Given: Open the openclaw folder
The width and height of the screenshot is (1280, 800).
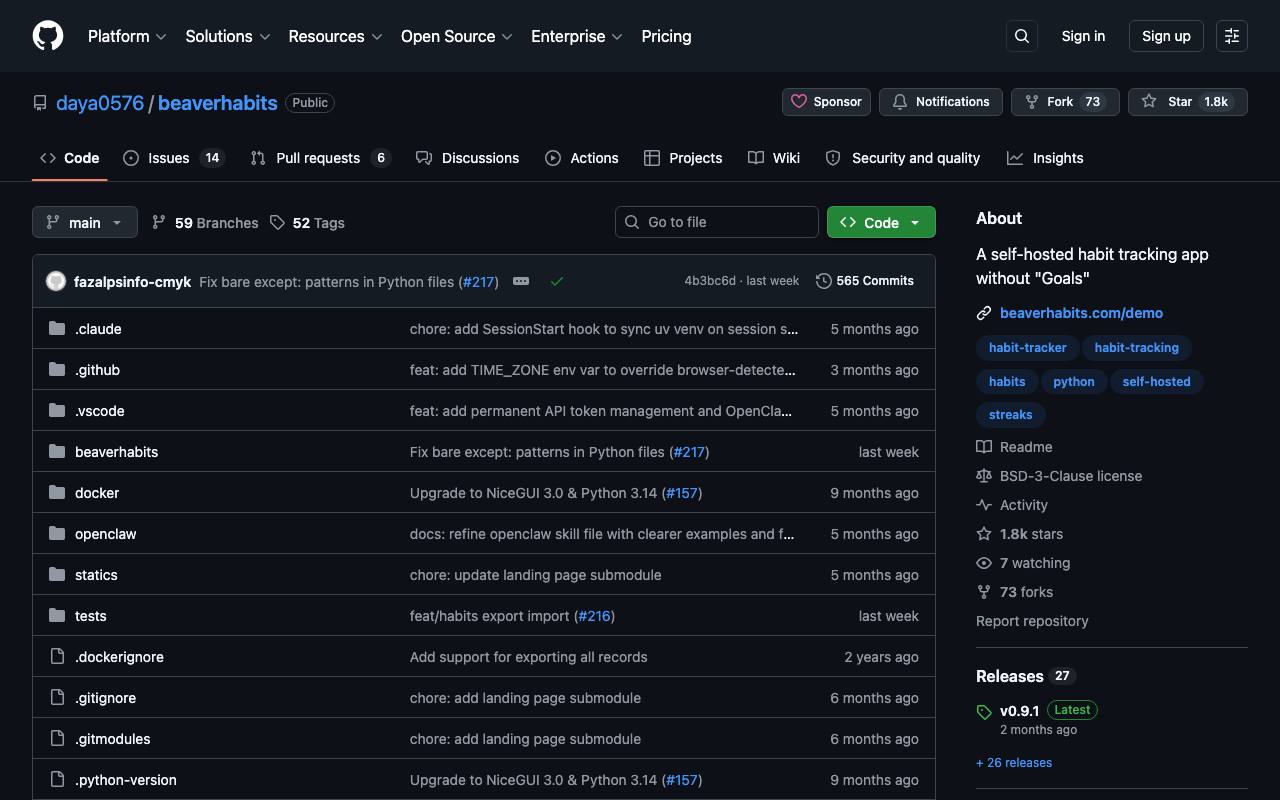Looking at the screenshot, I should point(105,534).
